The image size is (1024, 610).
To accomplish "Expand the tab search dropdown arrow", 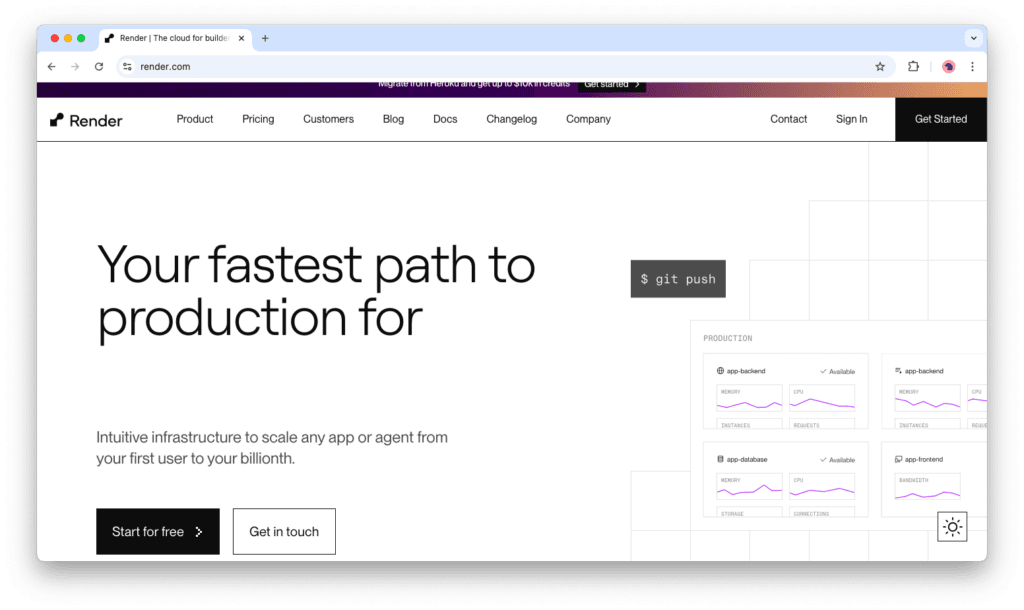I will click(x=973, y=39).
